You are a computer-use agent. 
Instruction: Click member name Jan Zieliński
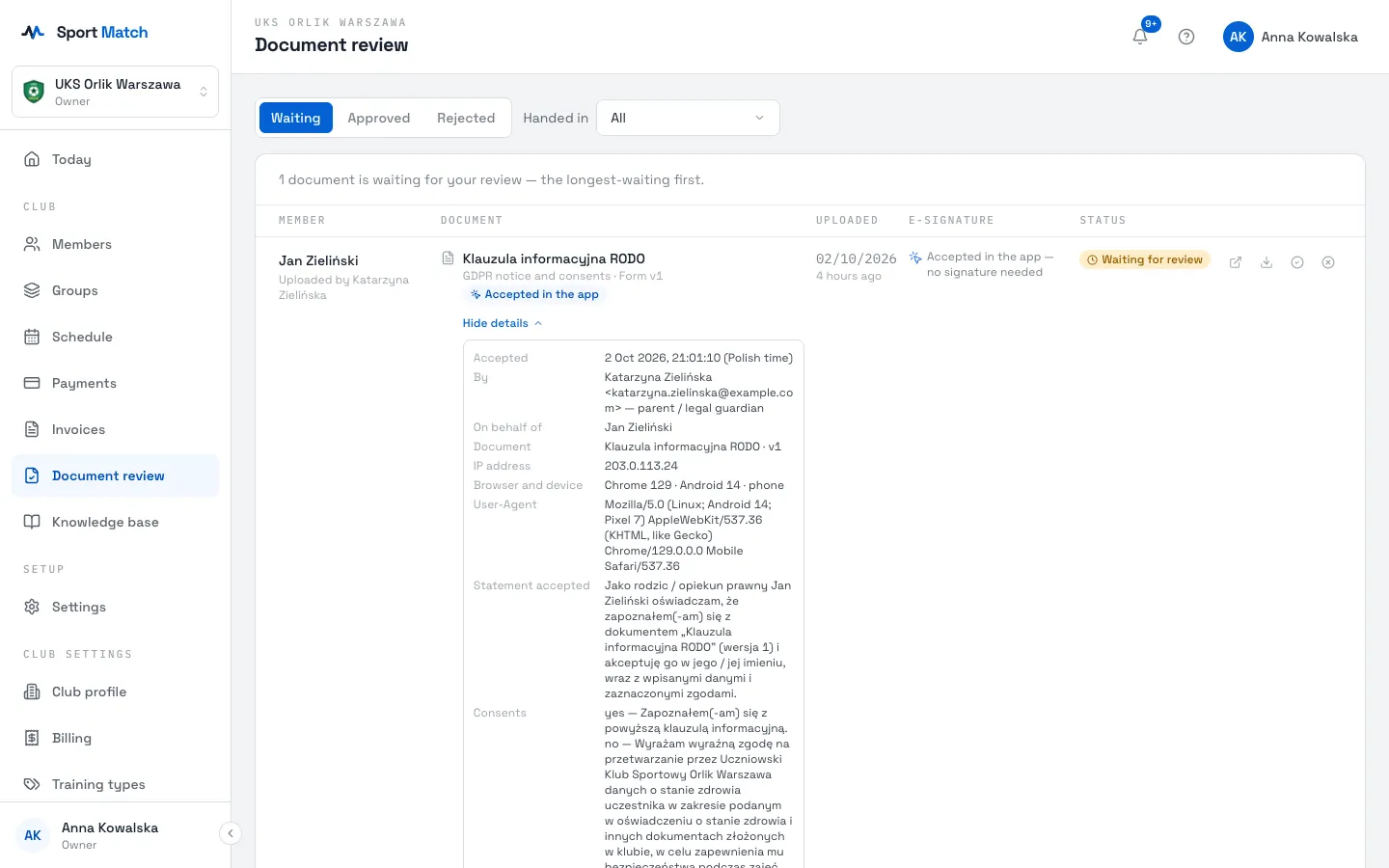pos(318,260)
